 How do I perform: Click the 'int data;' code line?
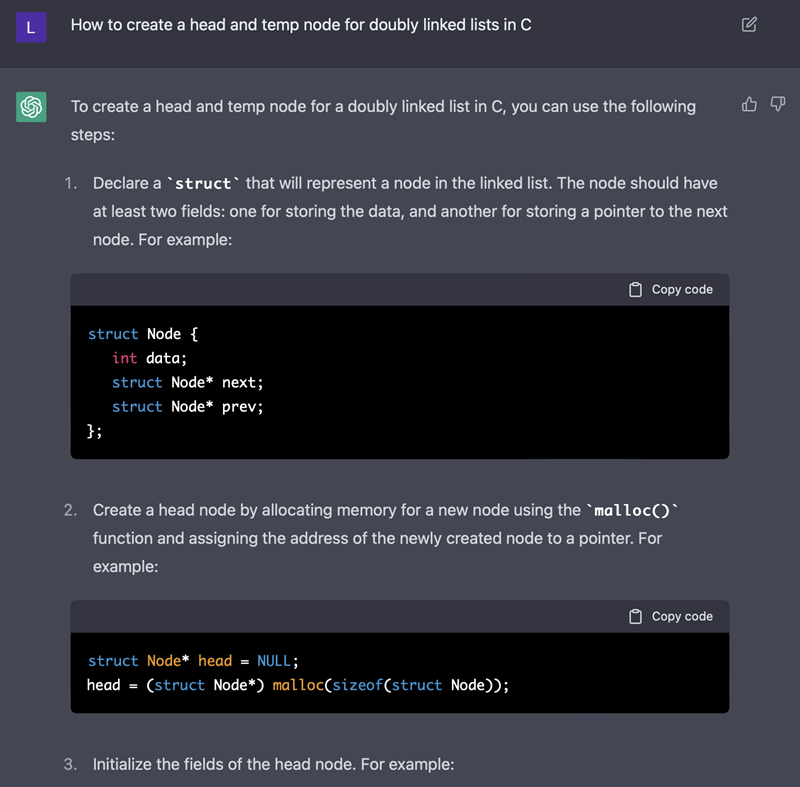(150, 358)
